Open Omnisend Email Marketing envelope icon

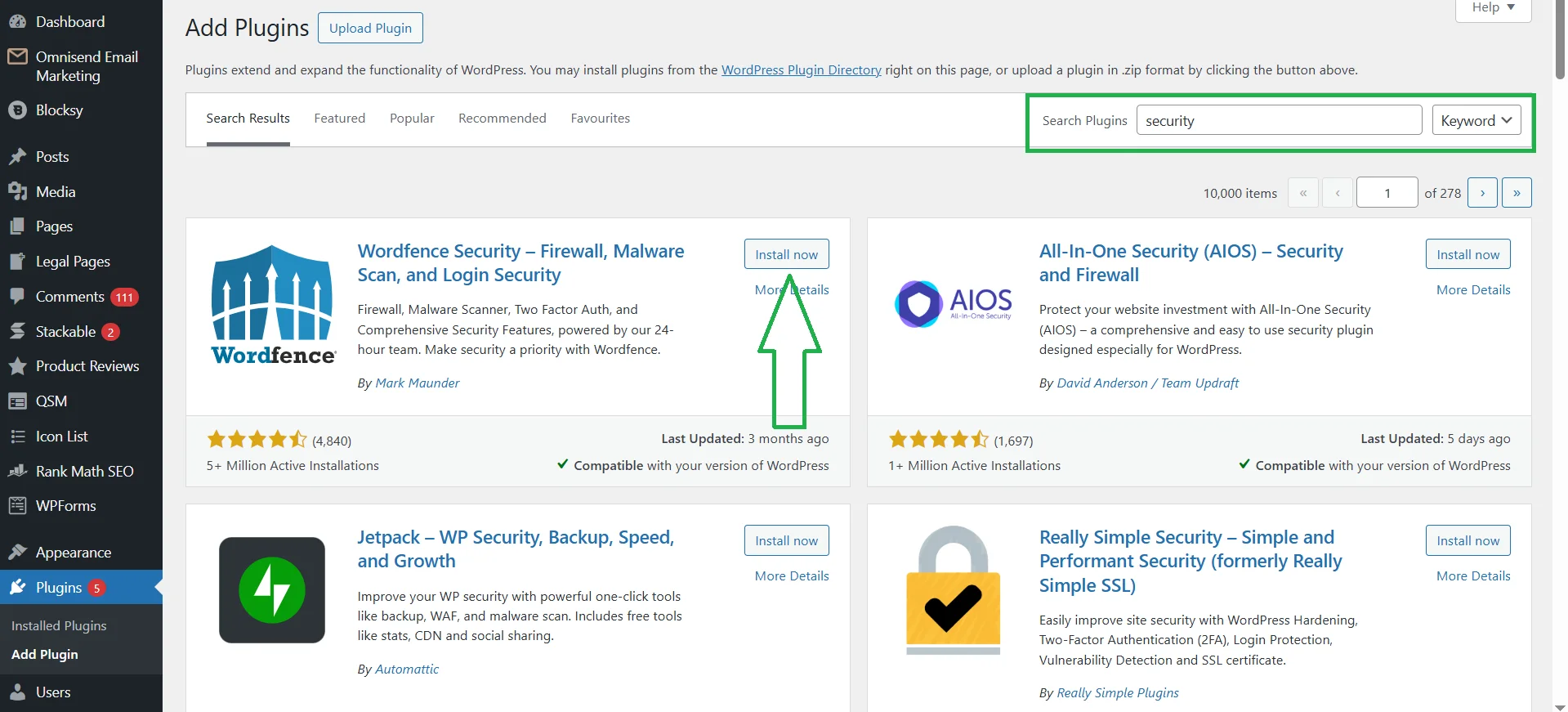pyautogui.click(x=17, y=57)
